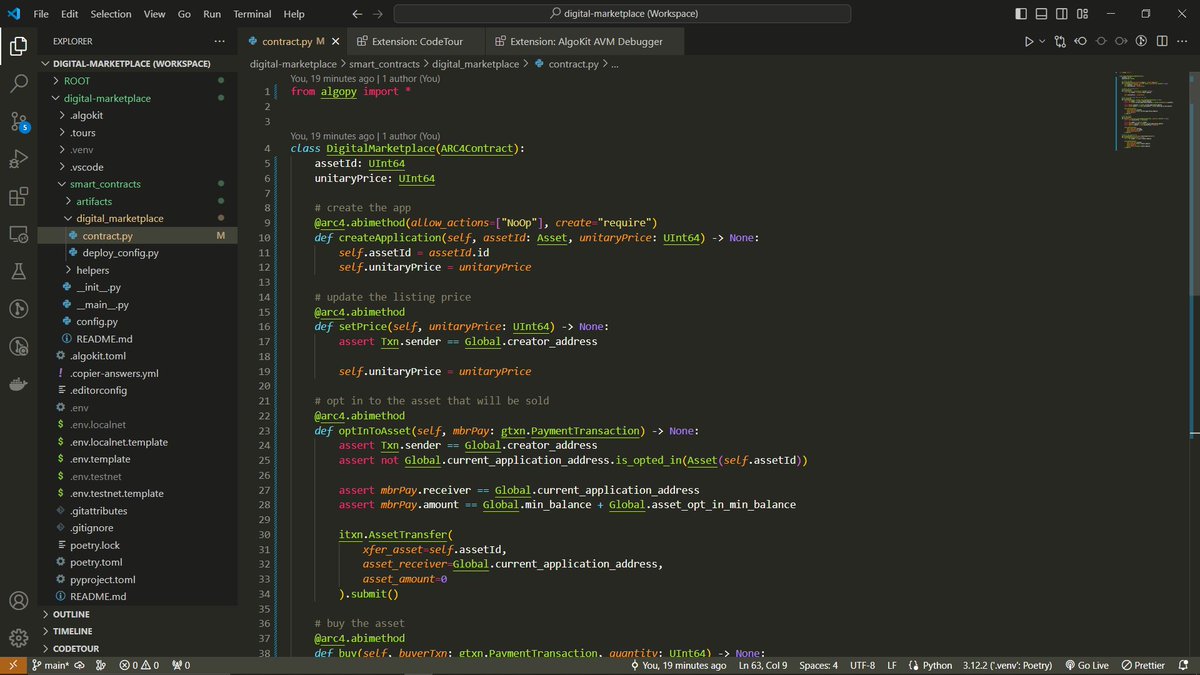
Task: Click Ln 63, Col 9 status item
Action: pyautogui.click(x=763, y=665)
